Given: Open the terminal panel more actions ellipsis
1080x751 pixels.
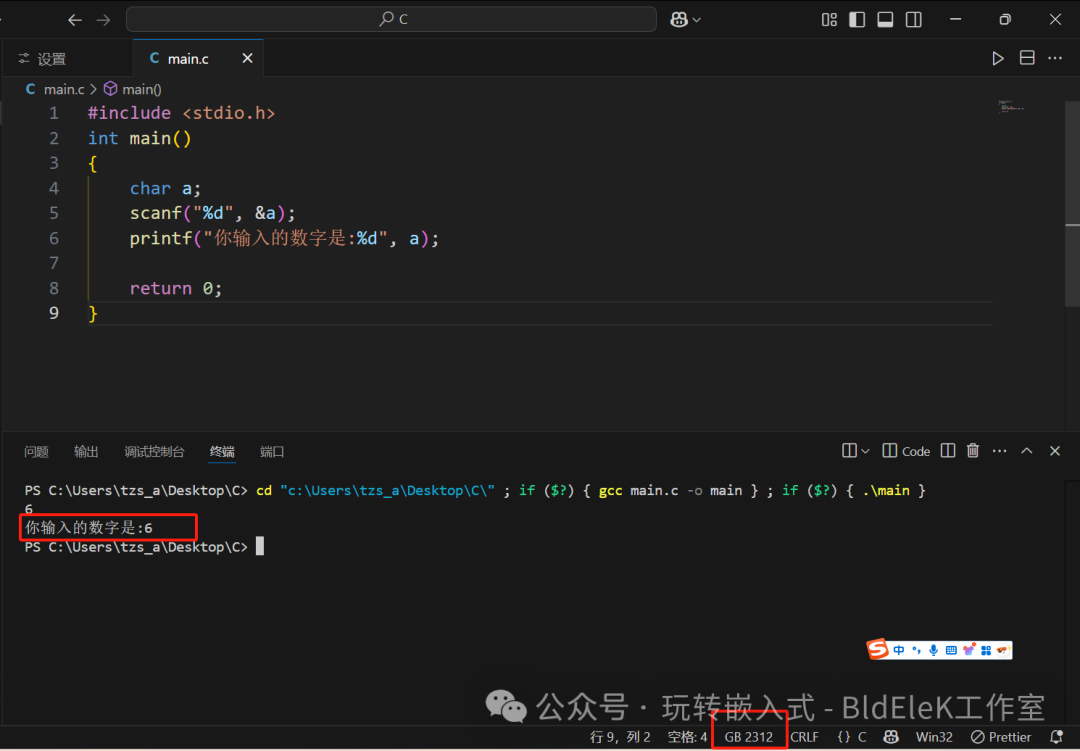Looking at the screenshot, I should point(999,451).
